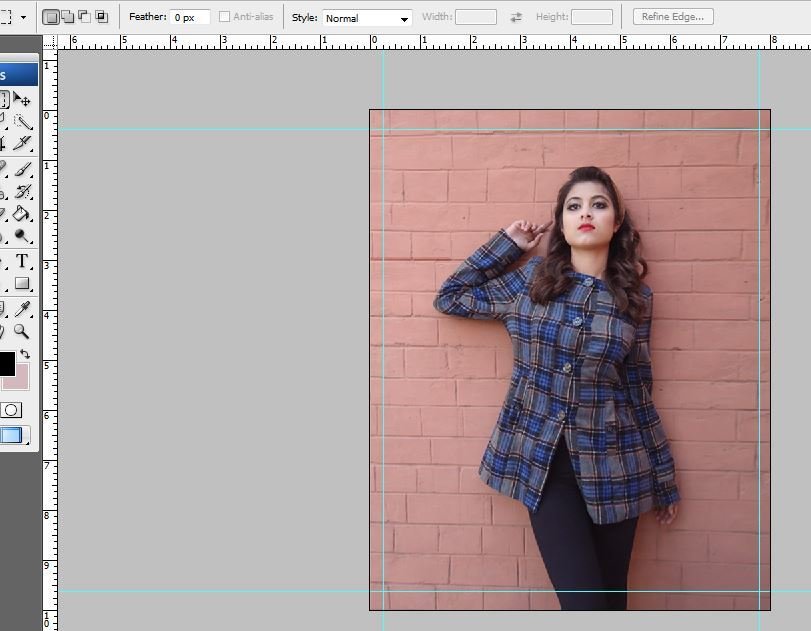
Task: Swap foreground and background colors
Action: point(25,354)
